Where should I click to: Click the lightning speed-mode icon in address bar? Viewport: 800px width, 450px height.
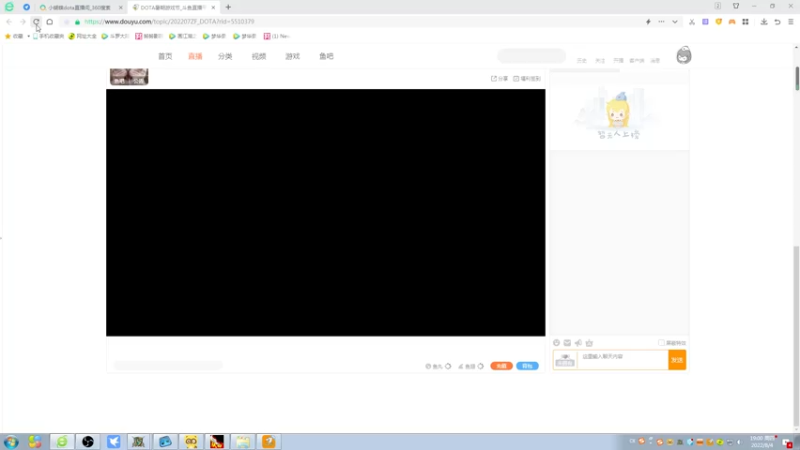(648, 21)
